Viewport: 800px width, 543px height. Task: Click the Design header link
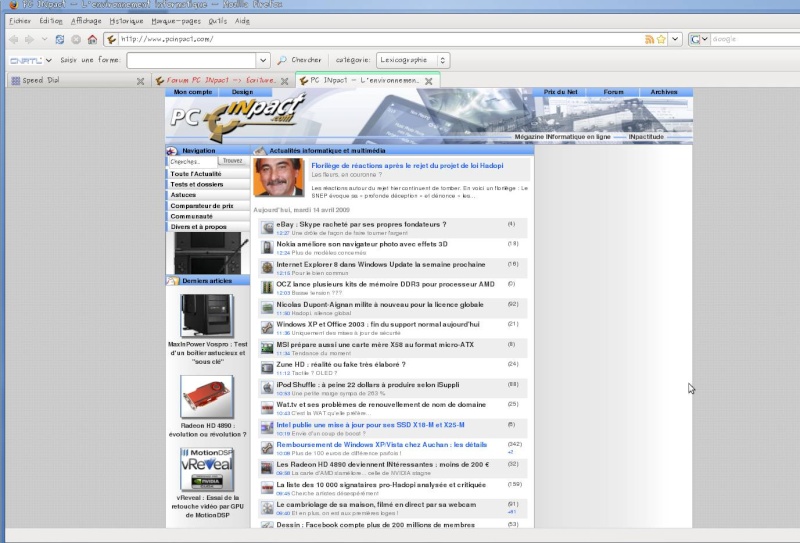tap(242, 92)
